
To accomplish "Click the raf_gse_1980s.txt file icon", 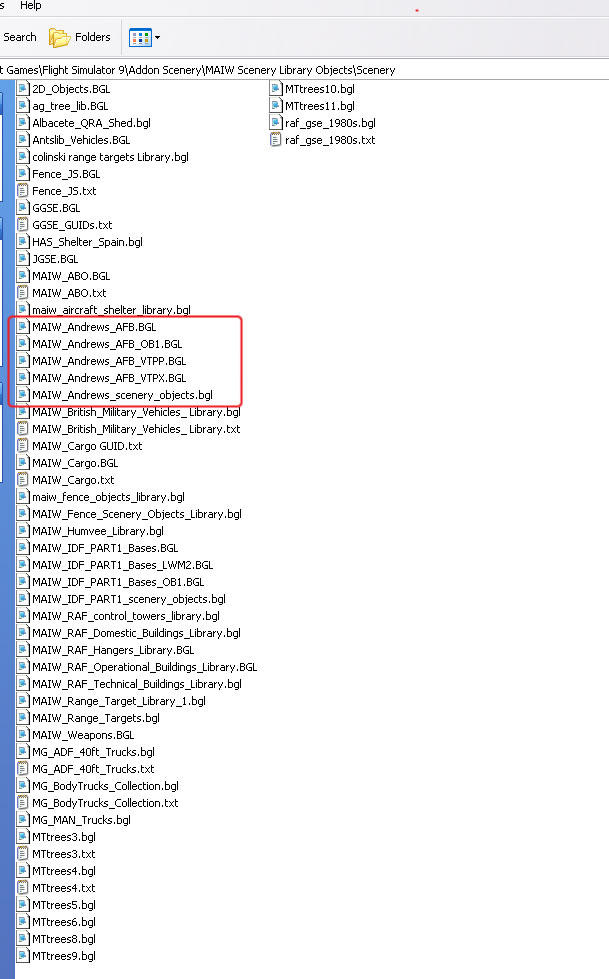I will pyautogui.click(x=277, y=140).
